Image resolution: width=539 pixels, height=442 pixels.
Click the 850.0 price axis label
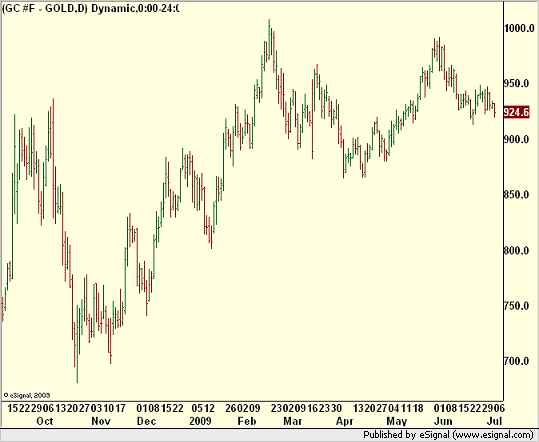pos(516,195)
